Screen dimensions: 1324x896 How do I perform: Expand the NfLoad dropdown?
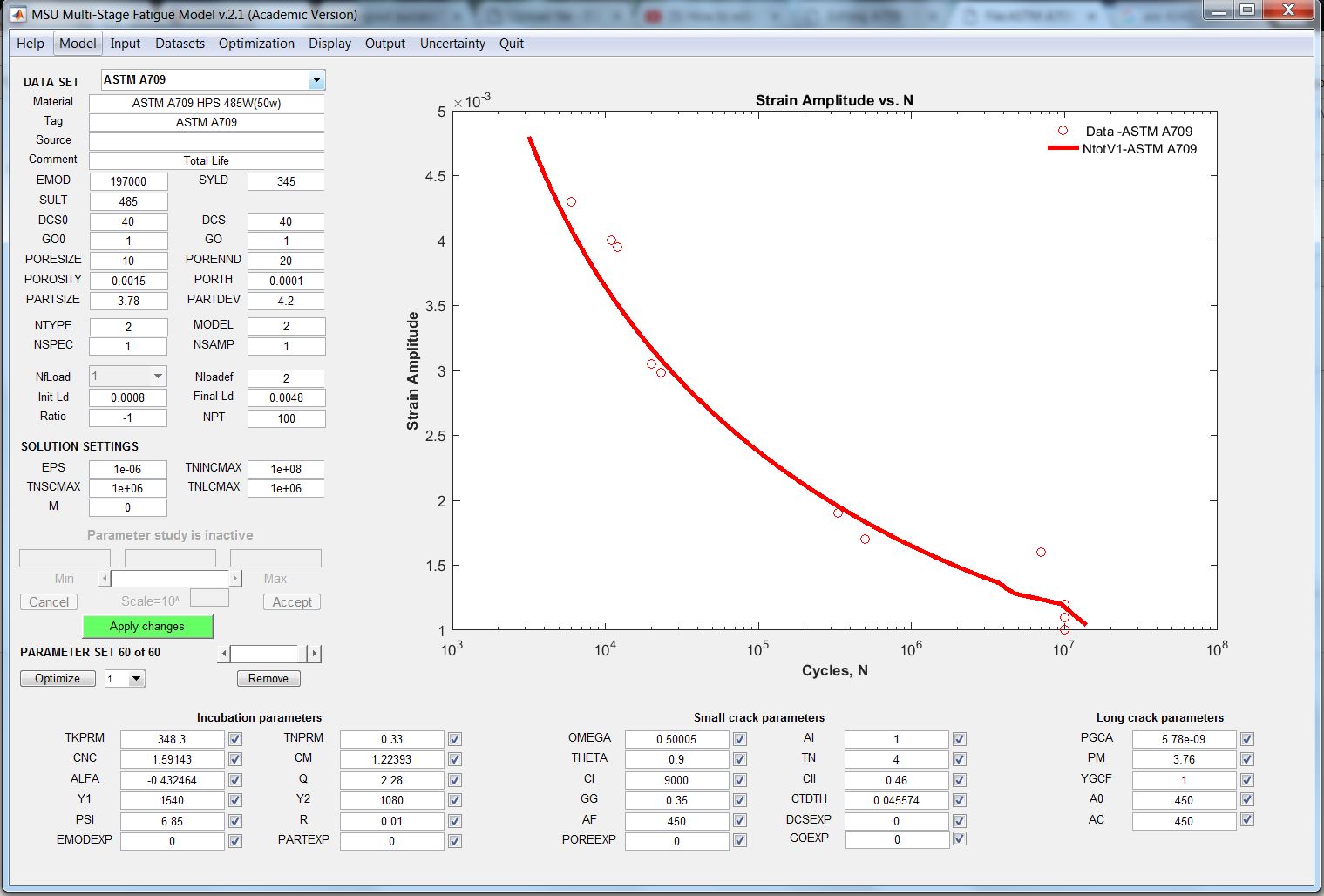[158, 377]
